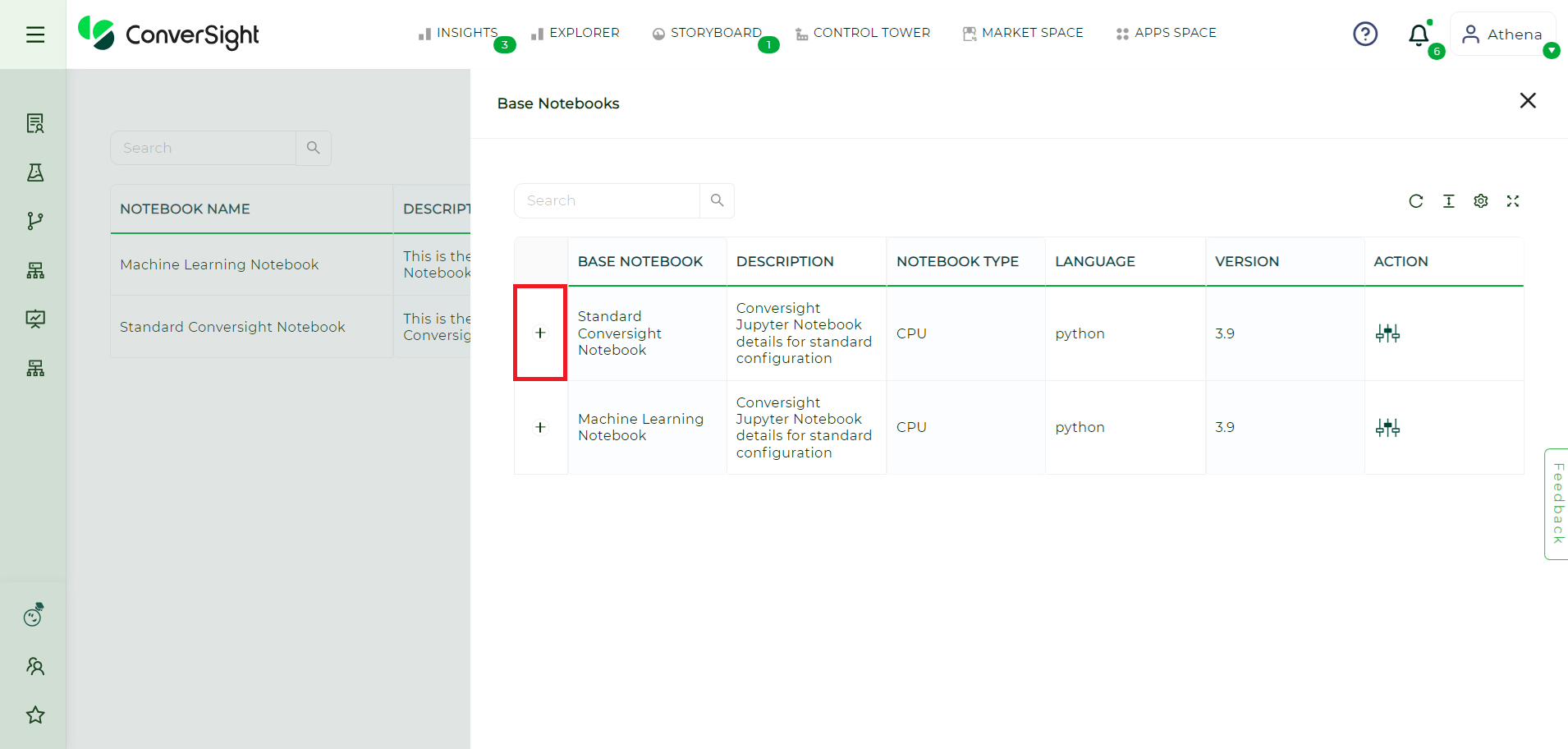Go to the Insights tab
This screenshot has height=749, width=1568.
click(458, 33)
